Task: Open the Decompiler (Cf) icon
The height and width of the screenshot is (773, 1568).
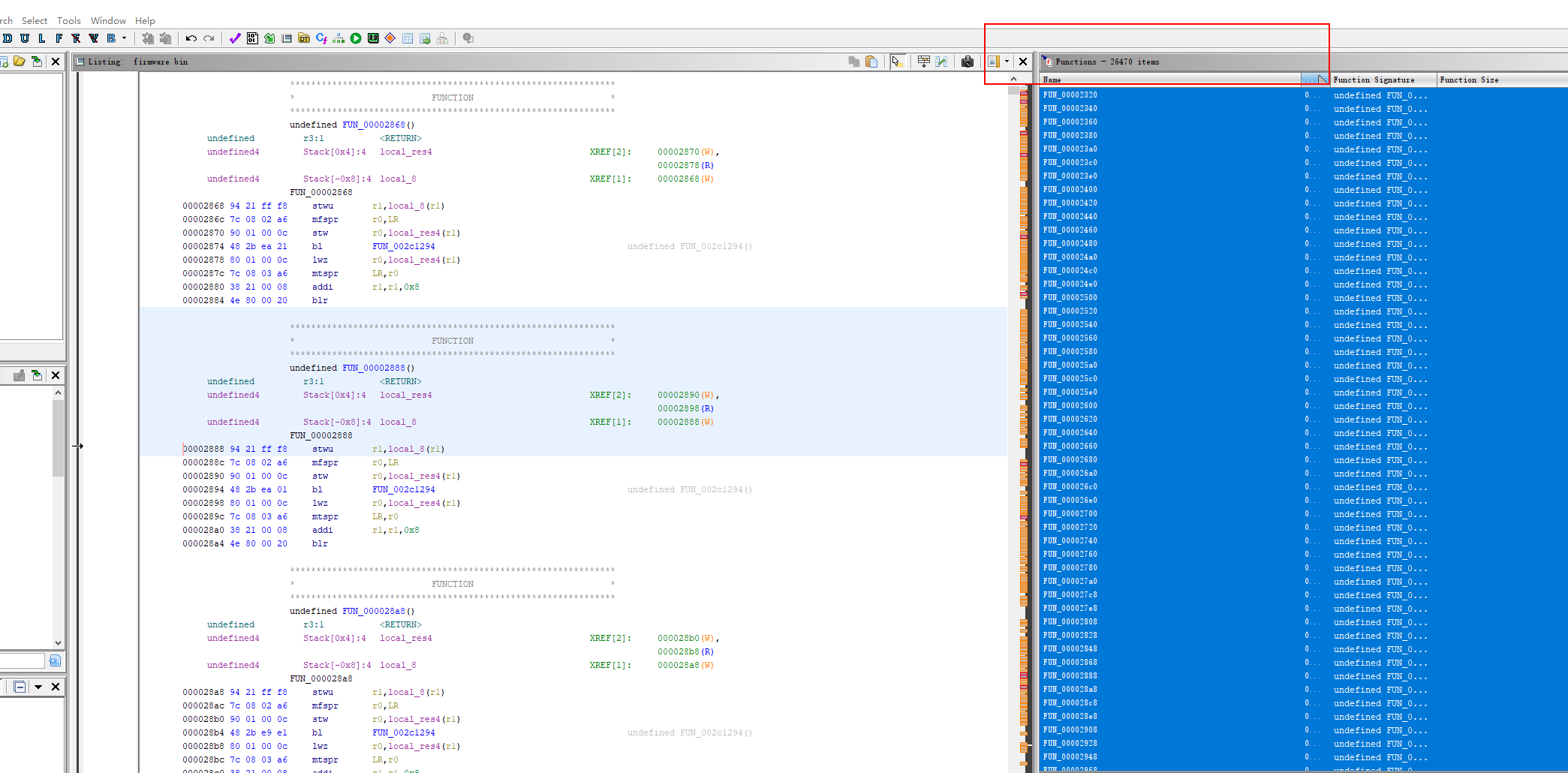Action: (321, 38)
